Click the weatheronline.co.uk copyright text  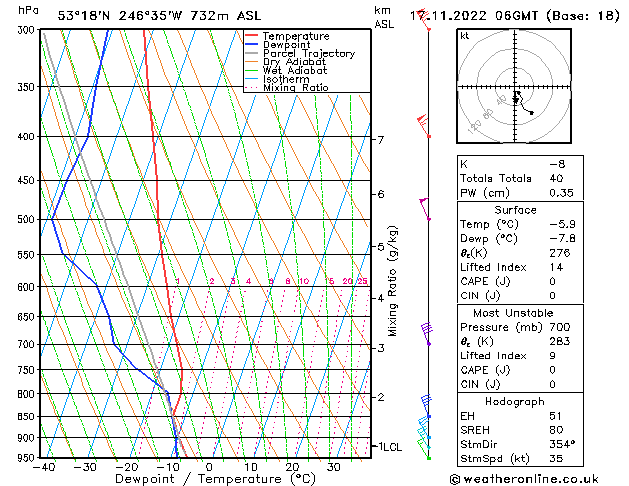525,479
